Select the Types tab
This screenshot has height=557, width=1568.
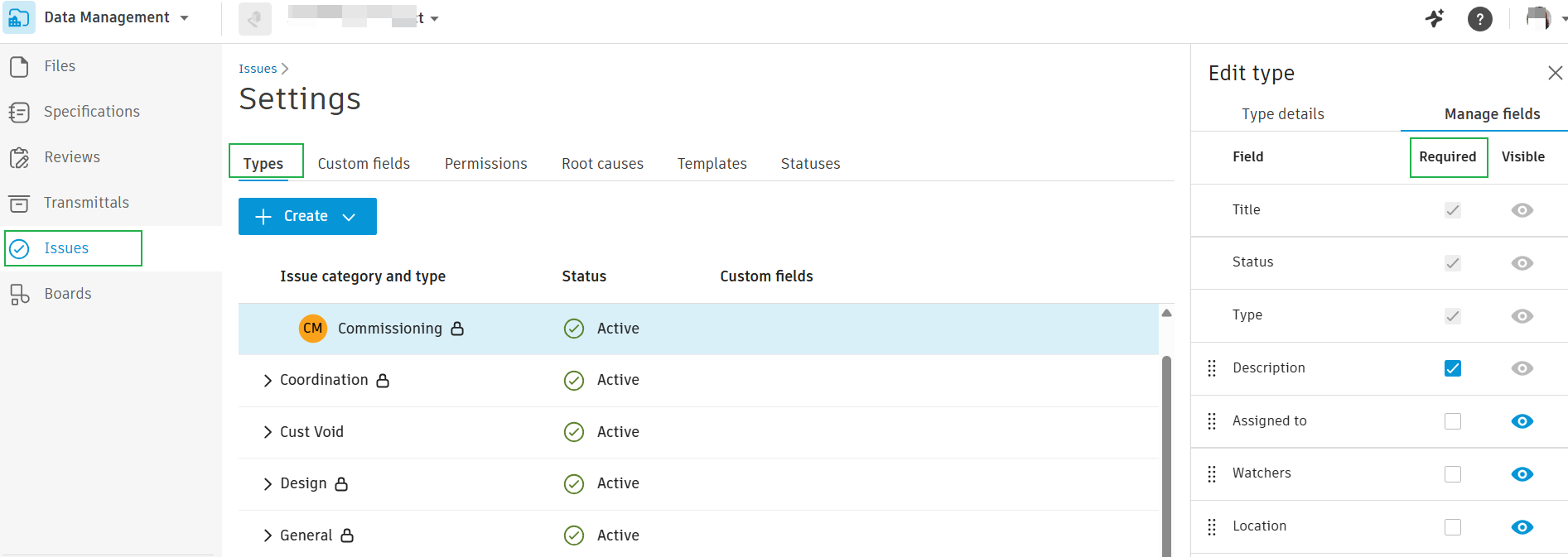tap(263, 164)
